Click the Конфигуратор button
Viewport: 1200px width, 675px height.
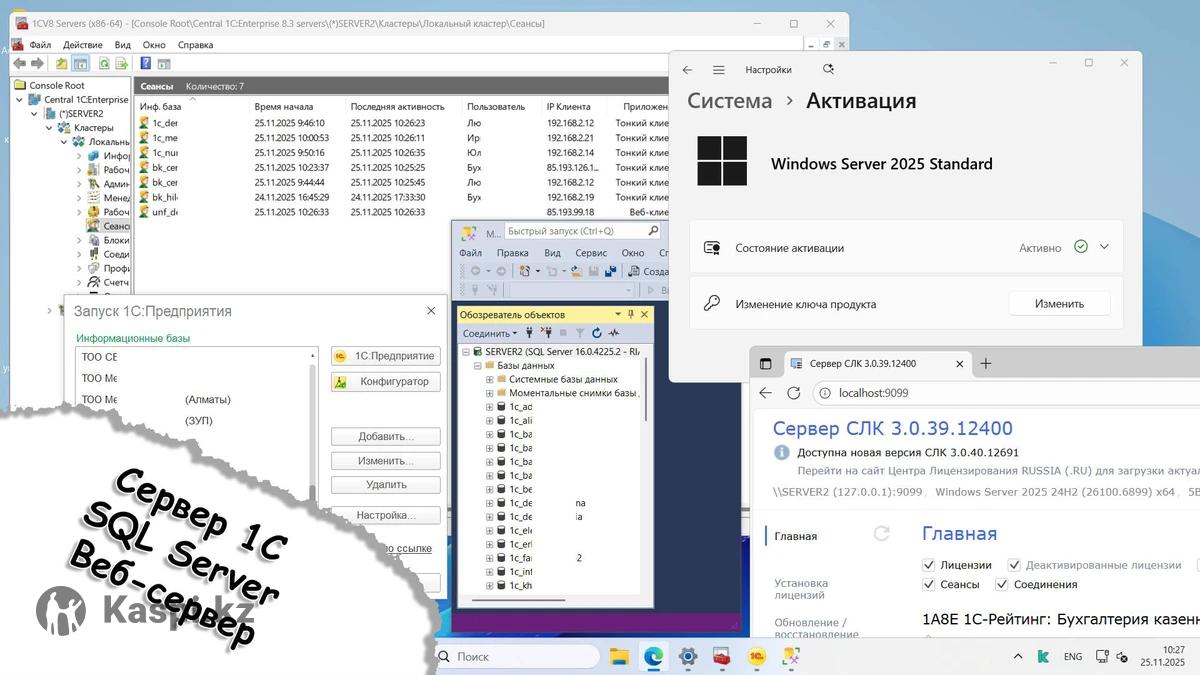tap(386, 382)
